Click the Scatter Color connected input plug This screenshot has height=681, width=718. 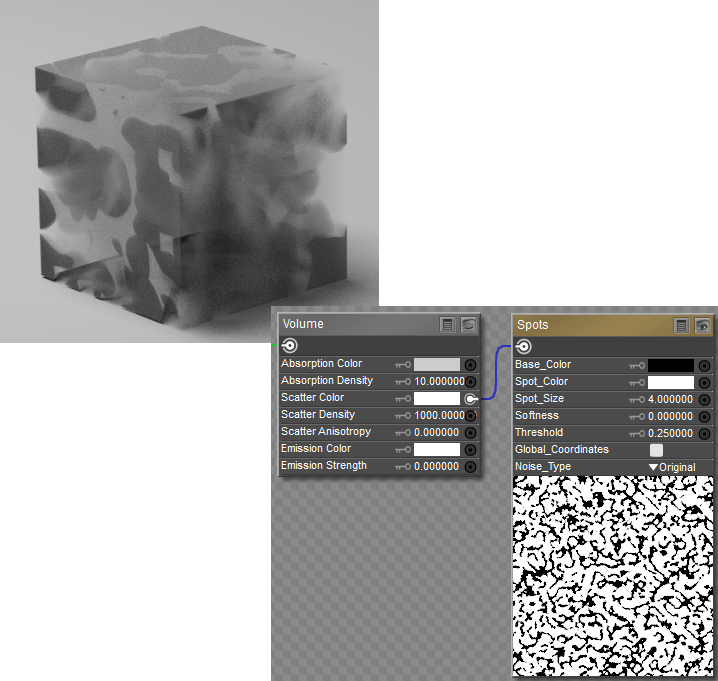tap(470, 398)
